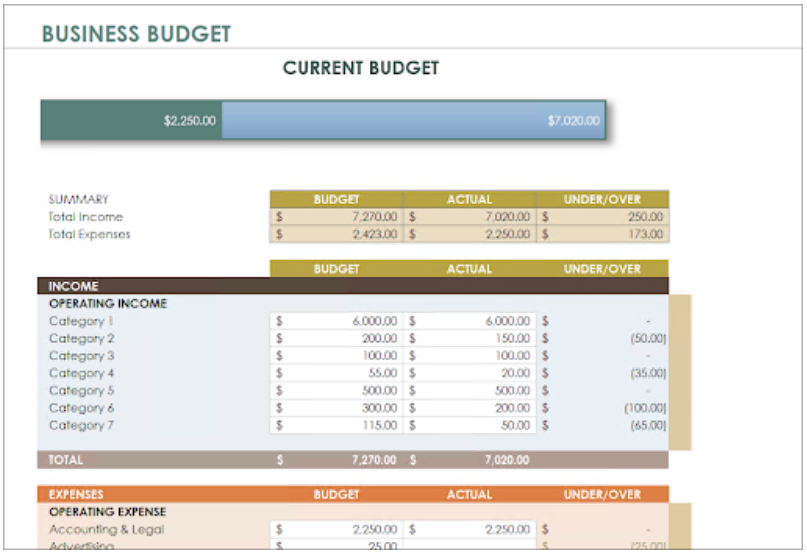
Task: Click the orange EXPENSES section header
Action: (x=77, y=494)
